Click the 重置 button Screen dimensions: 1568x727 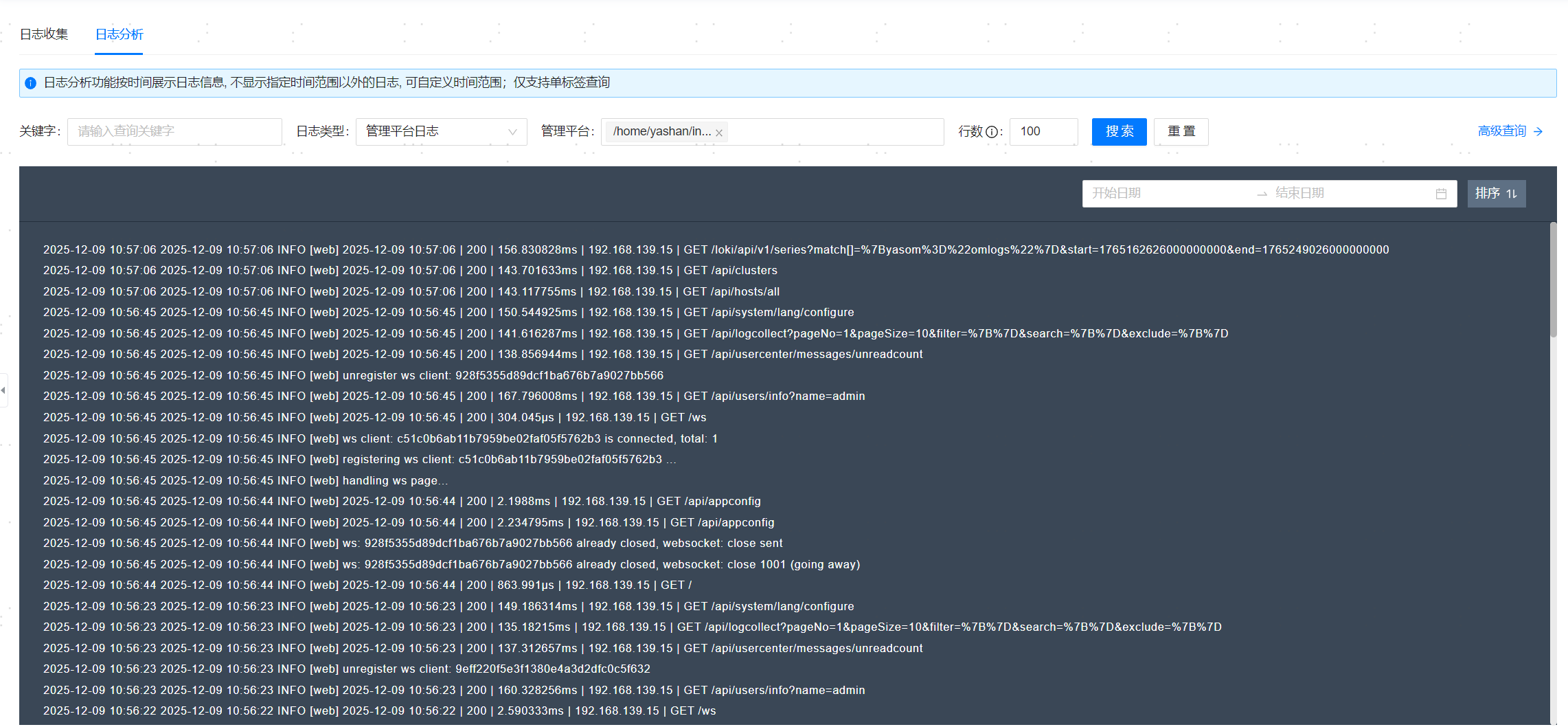tap(1181, 131)
